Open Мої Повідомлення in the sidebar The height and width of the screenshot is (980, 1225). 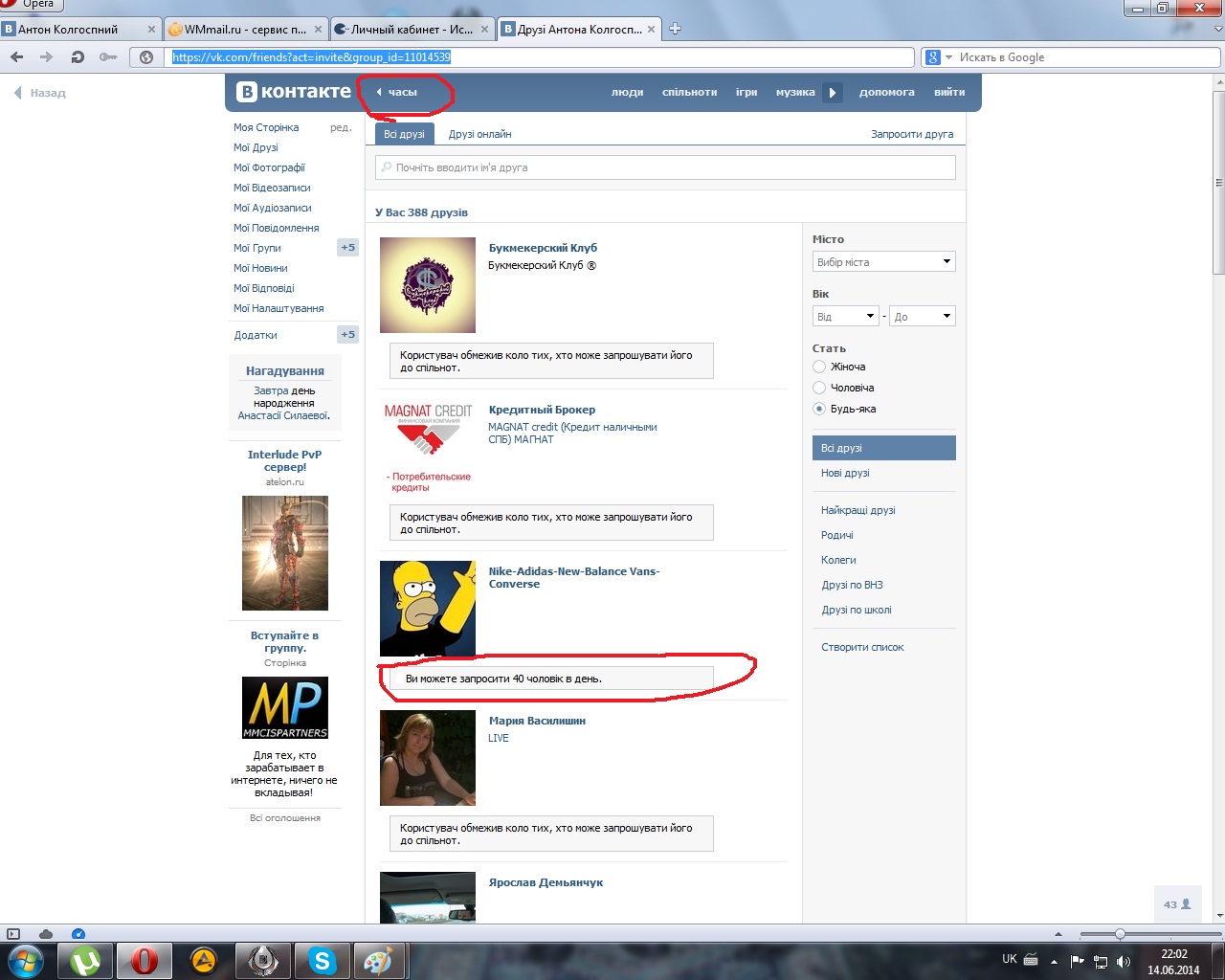point(277,228)
